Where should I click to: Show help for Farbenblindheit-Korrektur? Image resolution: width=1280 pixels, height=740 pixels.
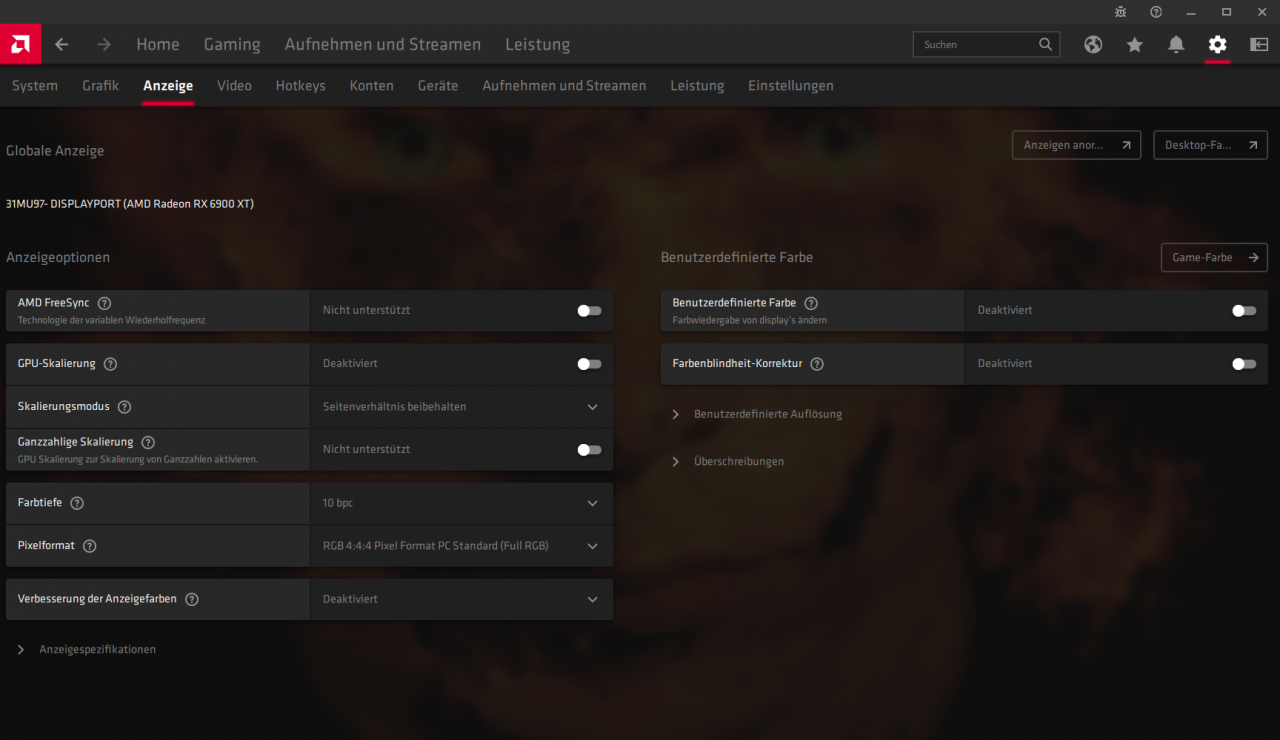pos(817,364)
